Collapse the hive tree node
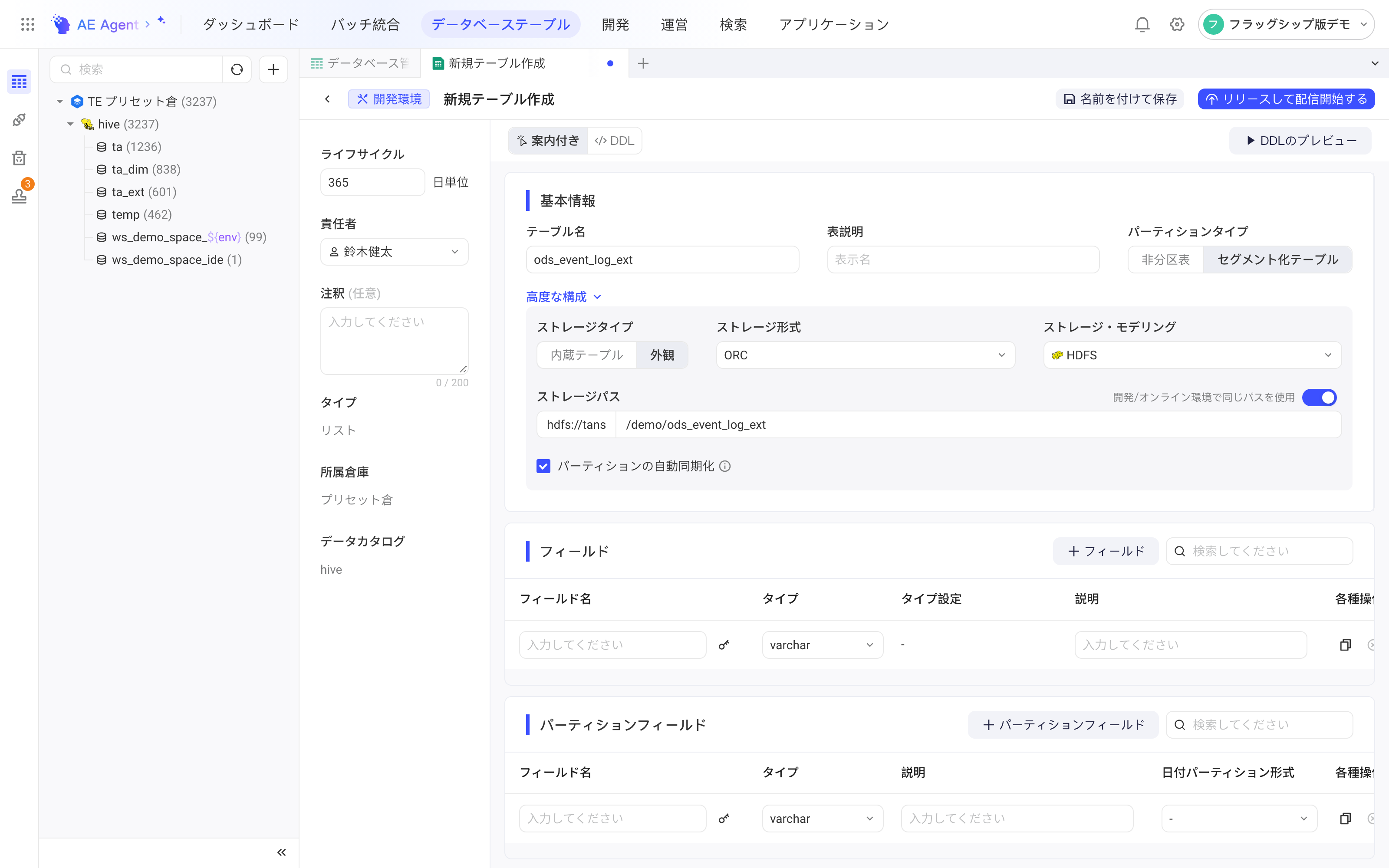 (70, 124)
